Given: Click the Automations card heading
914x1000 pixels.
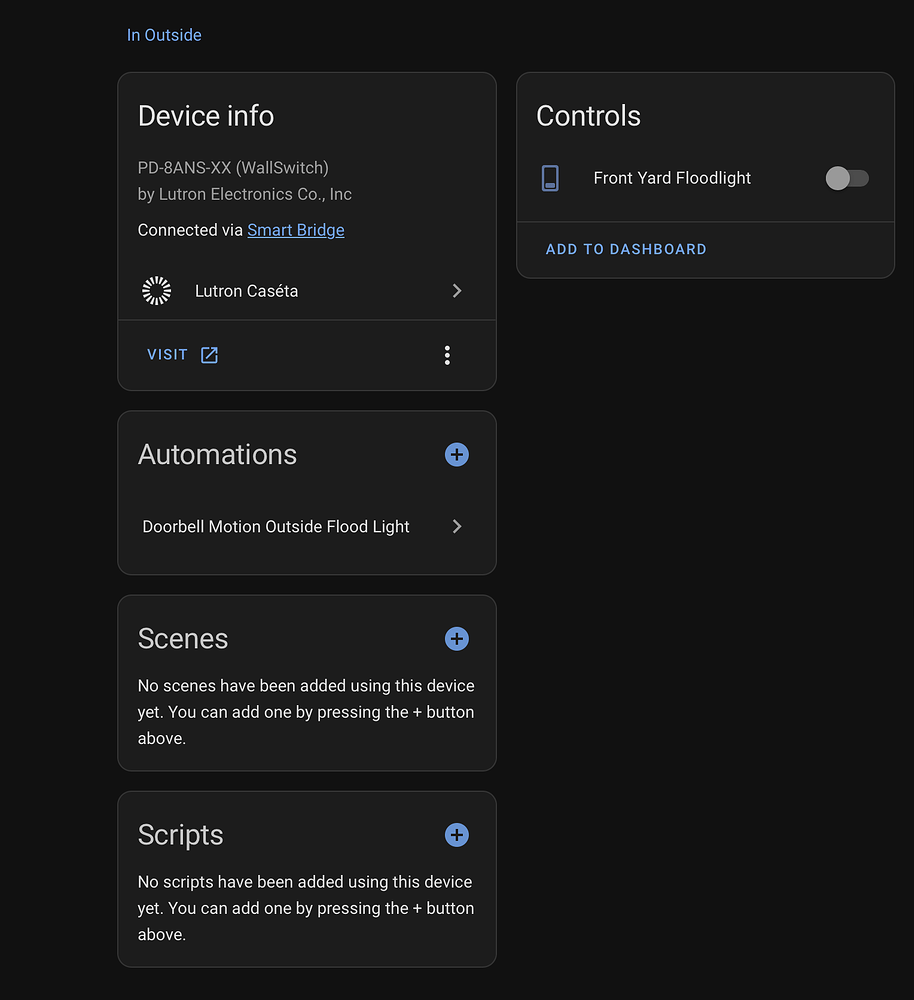Looking at the screenshot, I should click(x=217, y=455).
